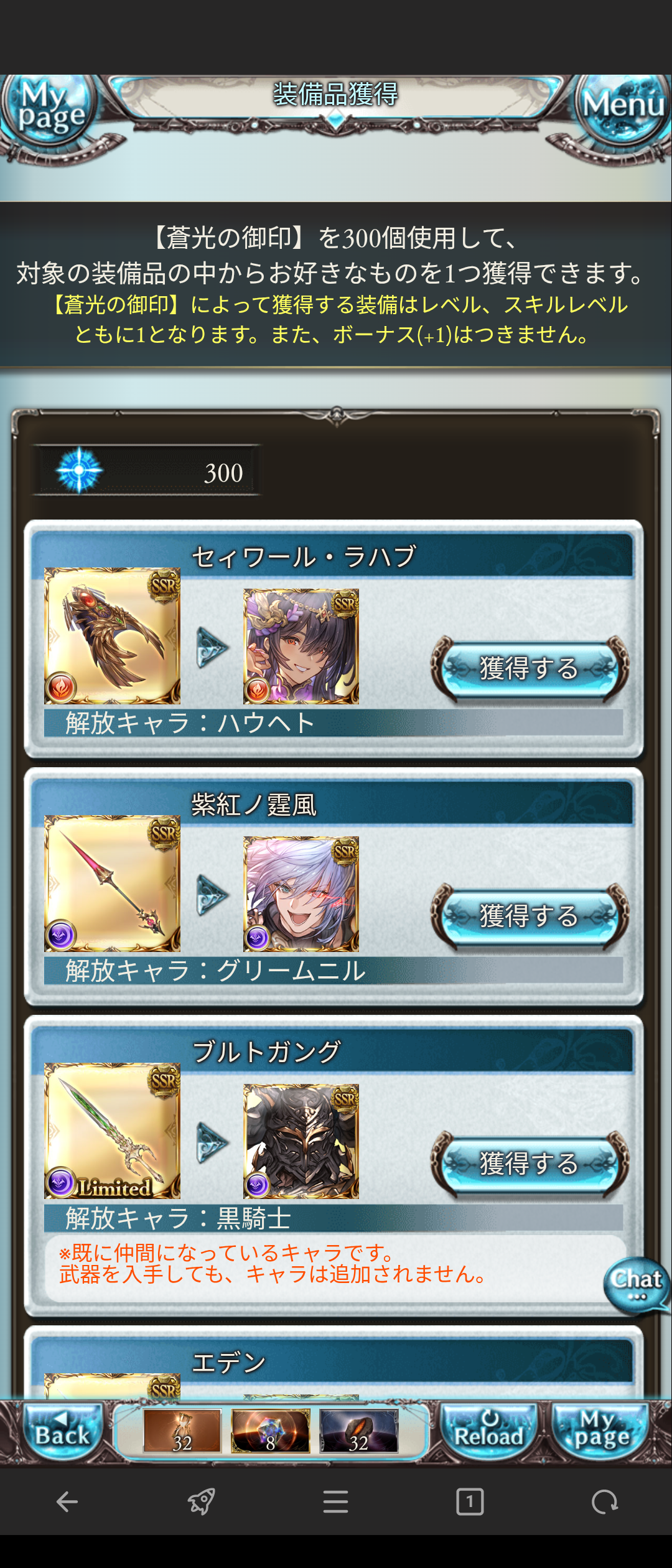672x1568 pixels.
Task: Select the グリームニル character portrait
Action: click(x=301, y=894)
